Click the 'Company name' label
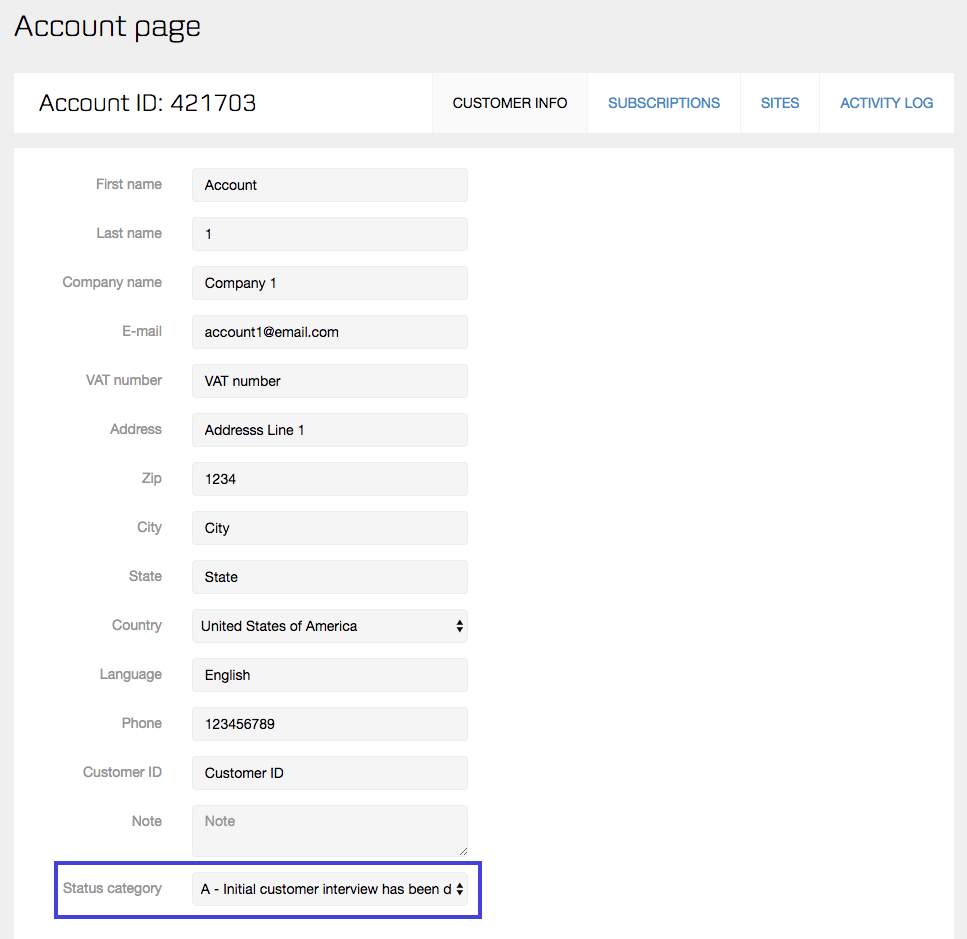This screenshot has width=967, height=939. (112, 282)
